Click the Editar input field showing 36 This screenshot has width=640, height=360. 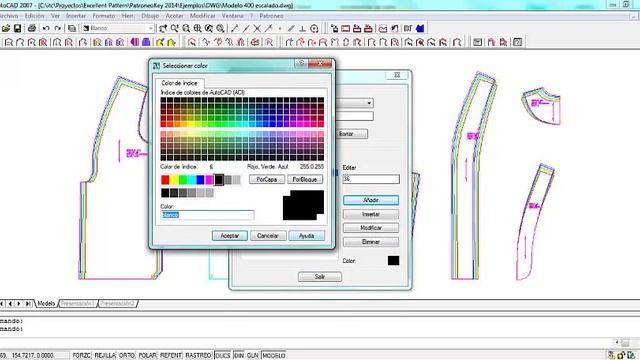tap(371, 179)
